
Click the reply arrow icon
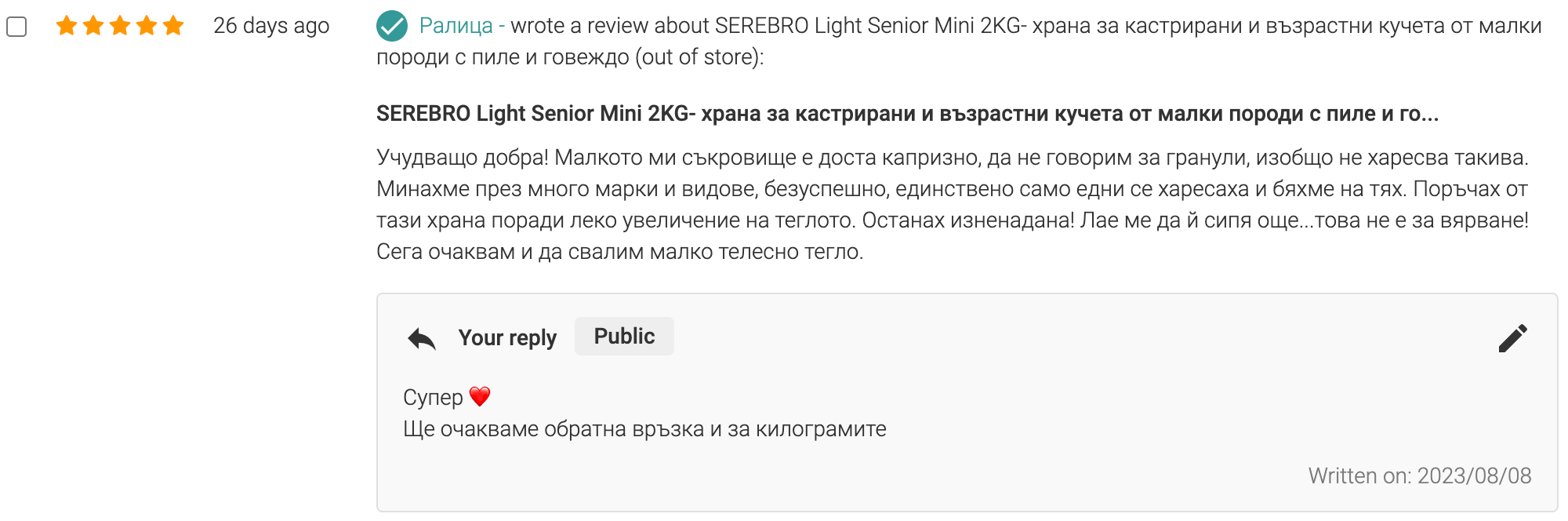[x=422, y=338]
